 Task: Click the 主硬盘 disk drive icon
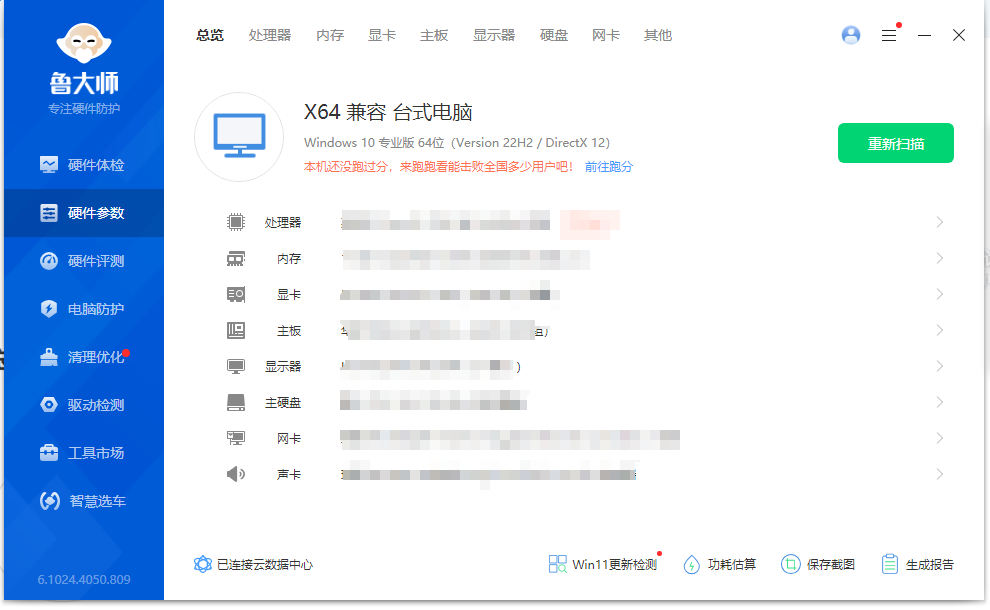[236, 402]
